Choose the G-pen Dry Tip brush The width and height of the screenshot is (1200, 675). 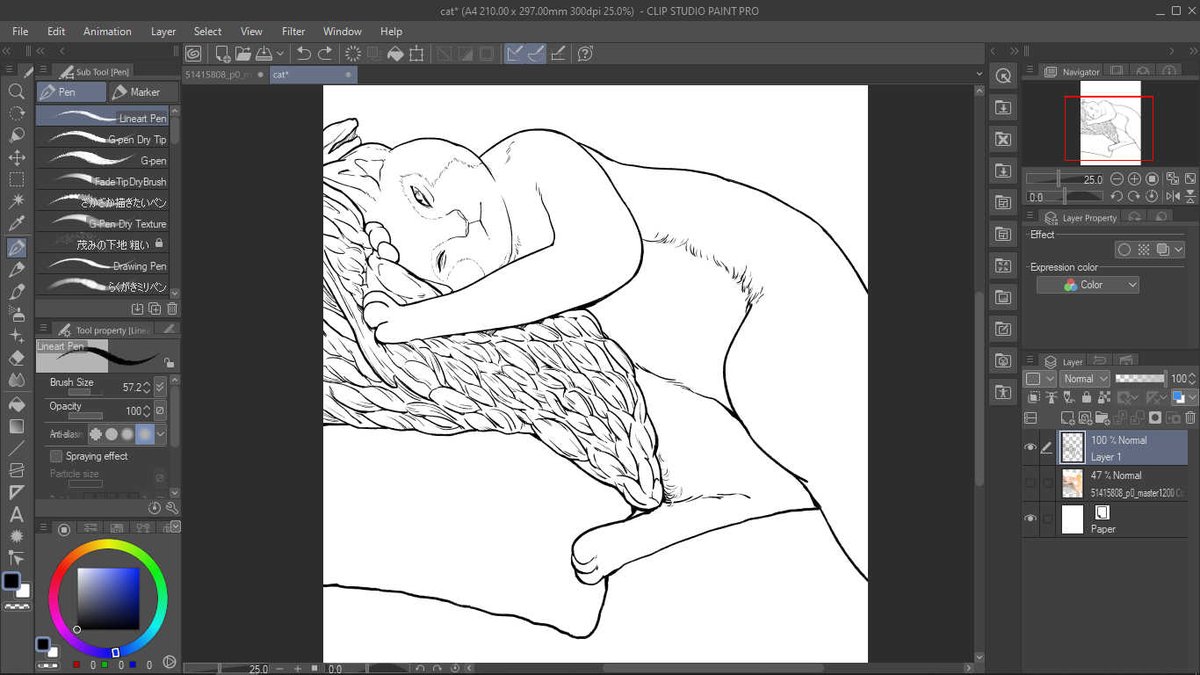tap(103, 140)
